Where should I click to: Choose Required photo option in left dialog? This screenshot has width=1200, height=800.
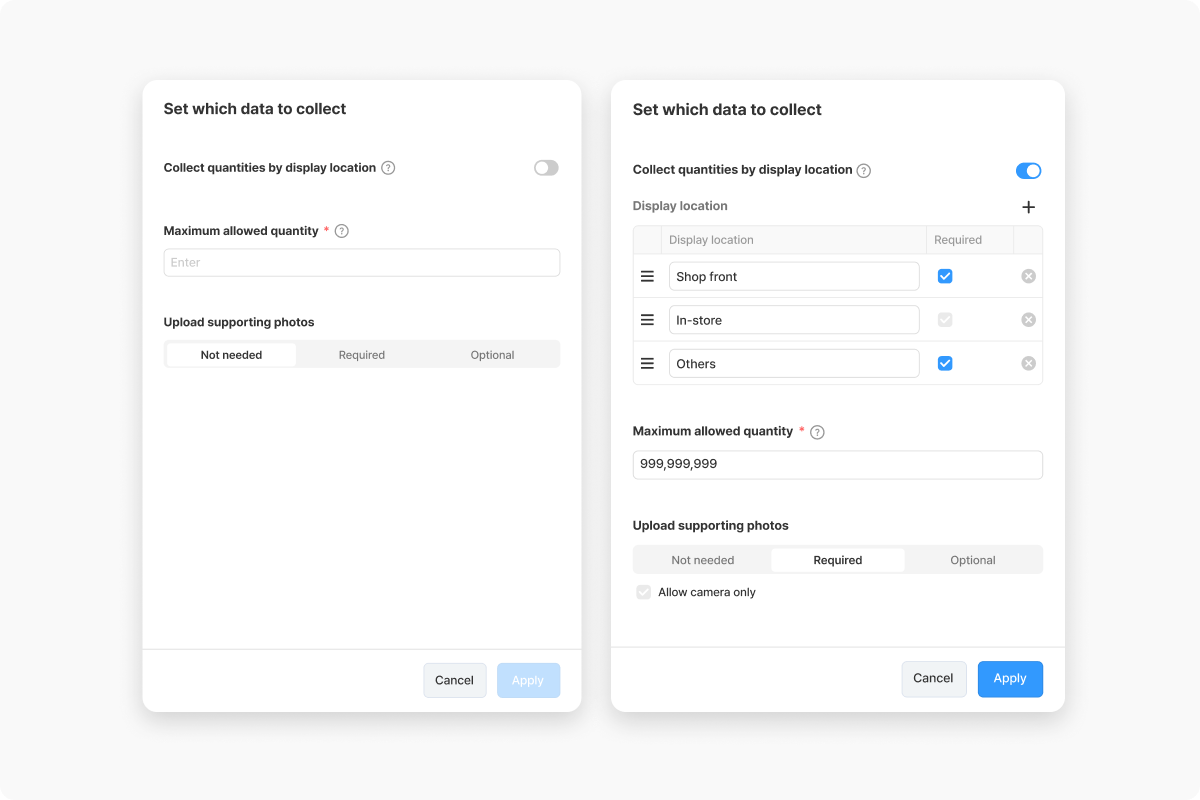[x=362, y=355]
